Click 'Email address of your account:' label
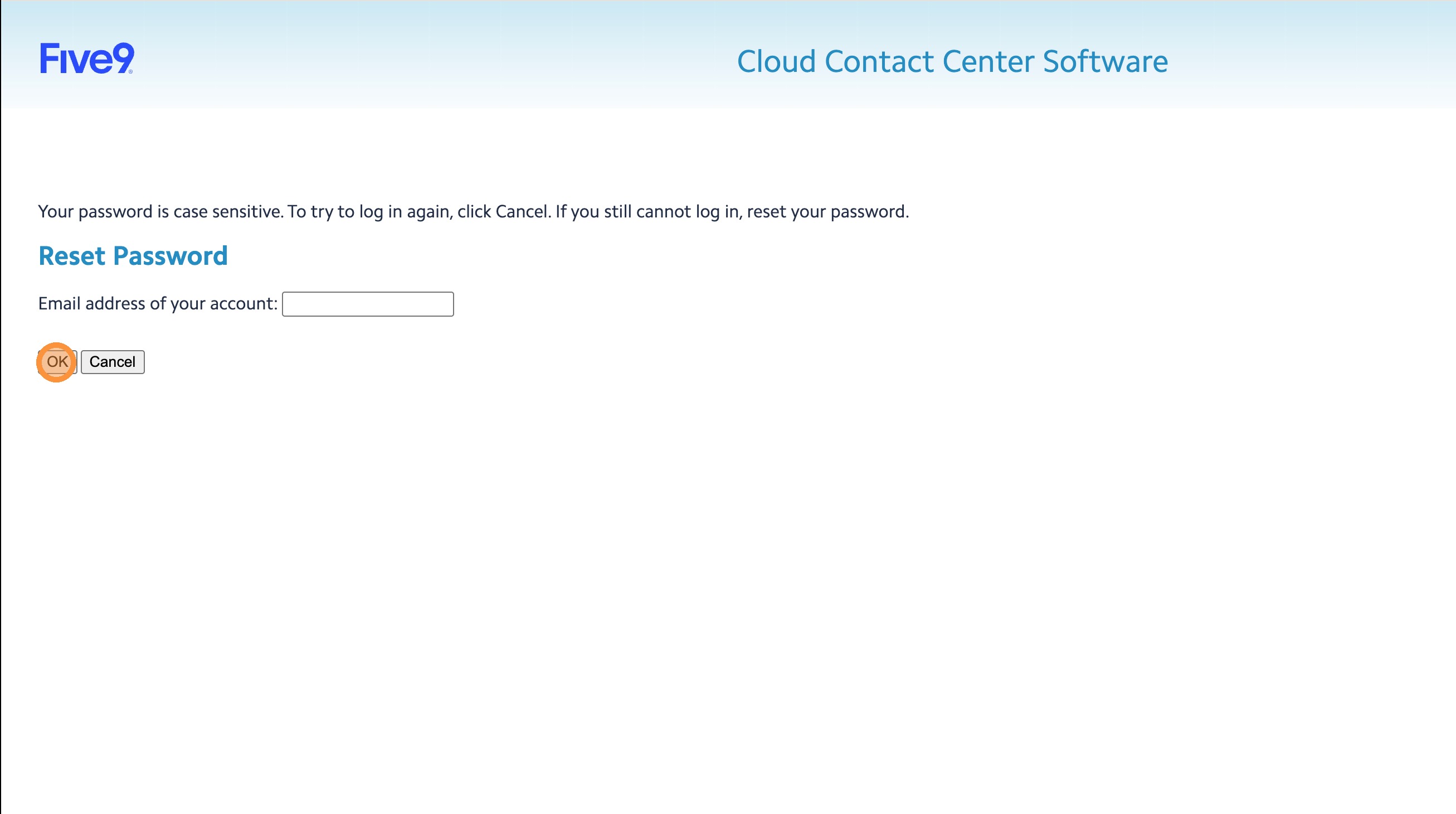This screenshot has height=814, width=1456. 158,304
